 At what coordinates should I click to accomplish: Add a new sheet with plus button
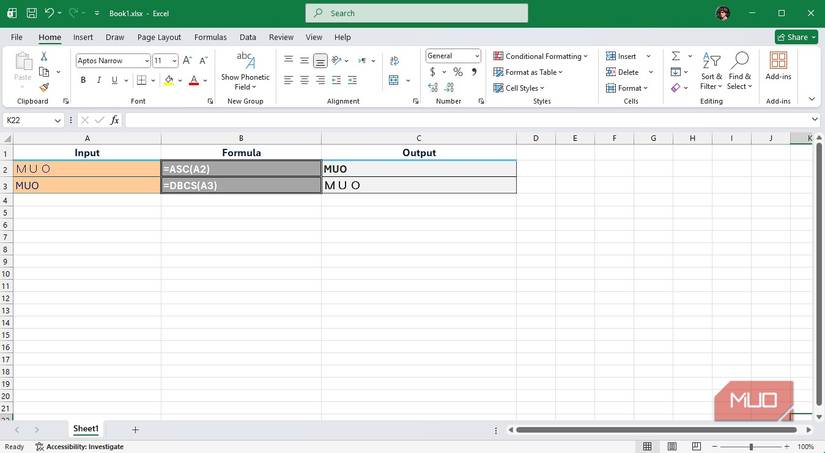(x=135, y=429)
